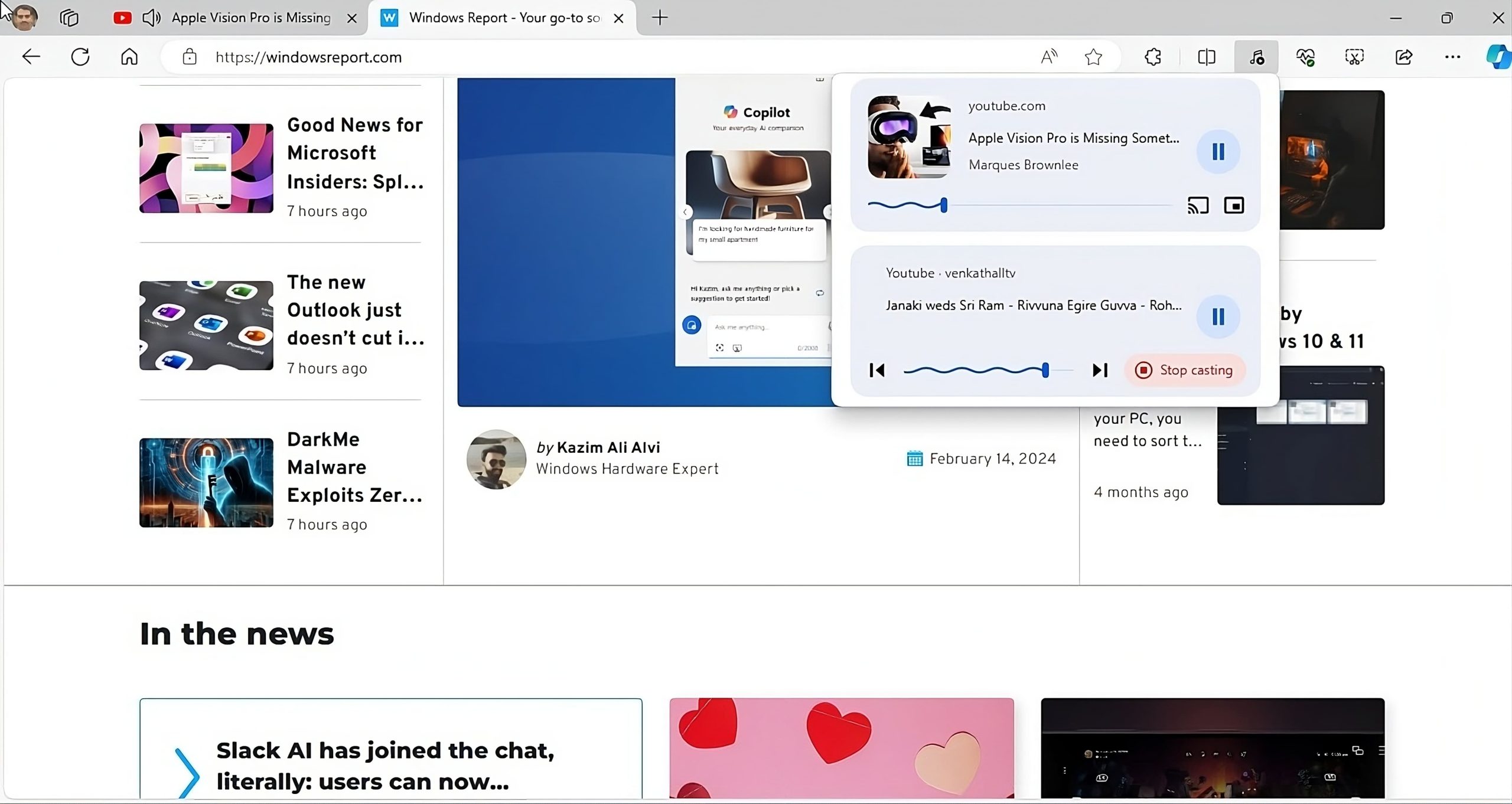This screenshot has width=1512, height=804.
Task: View site information lock icon
Action: (x=189, y=57)
